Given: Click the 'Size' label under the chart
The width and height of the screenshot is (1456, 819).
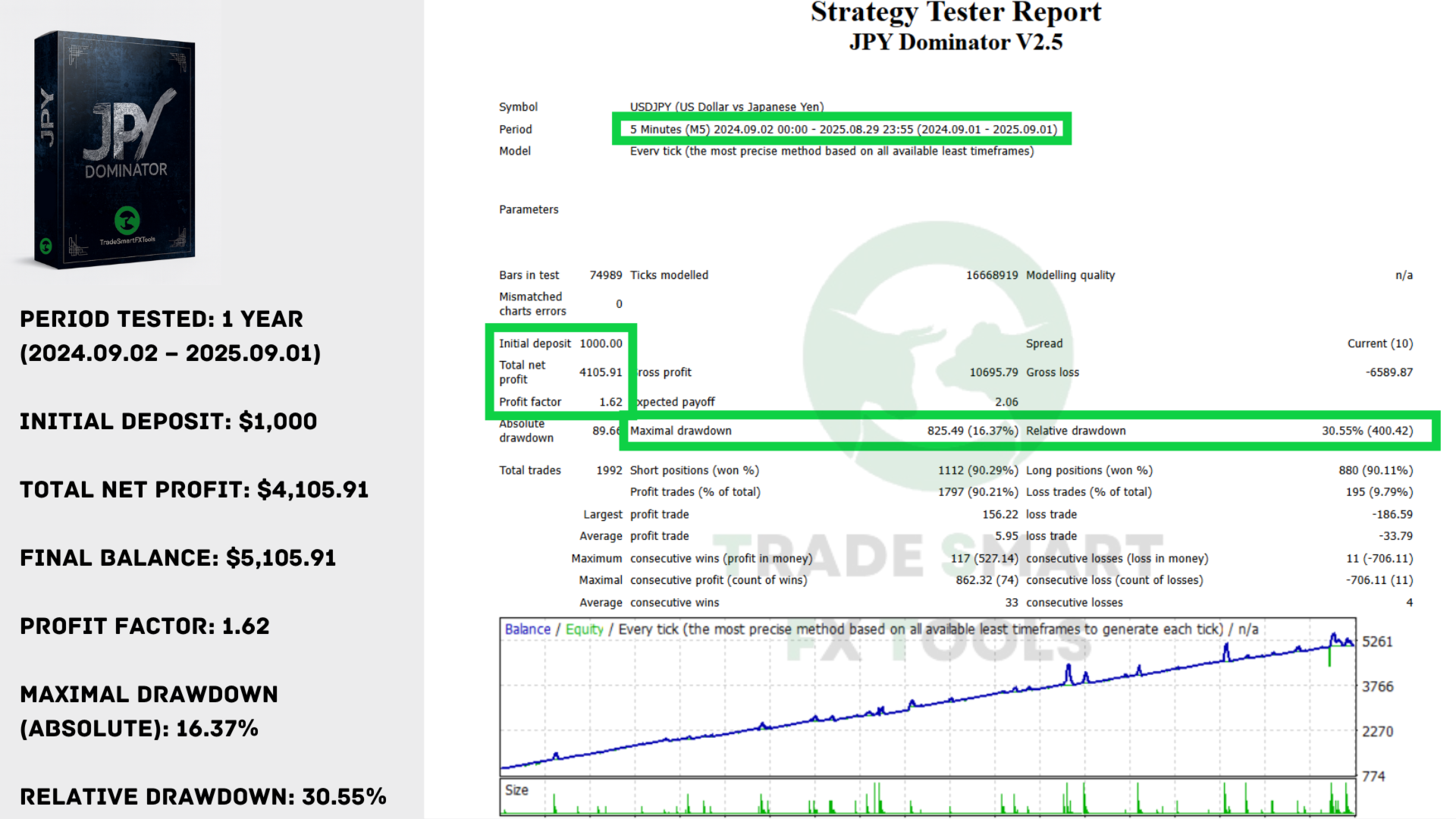Looking at the screenshot, I should pos(516,790).
